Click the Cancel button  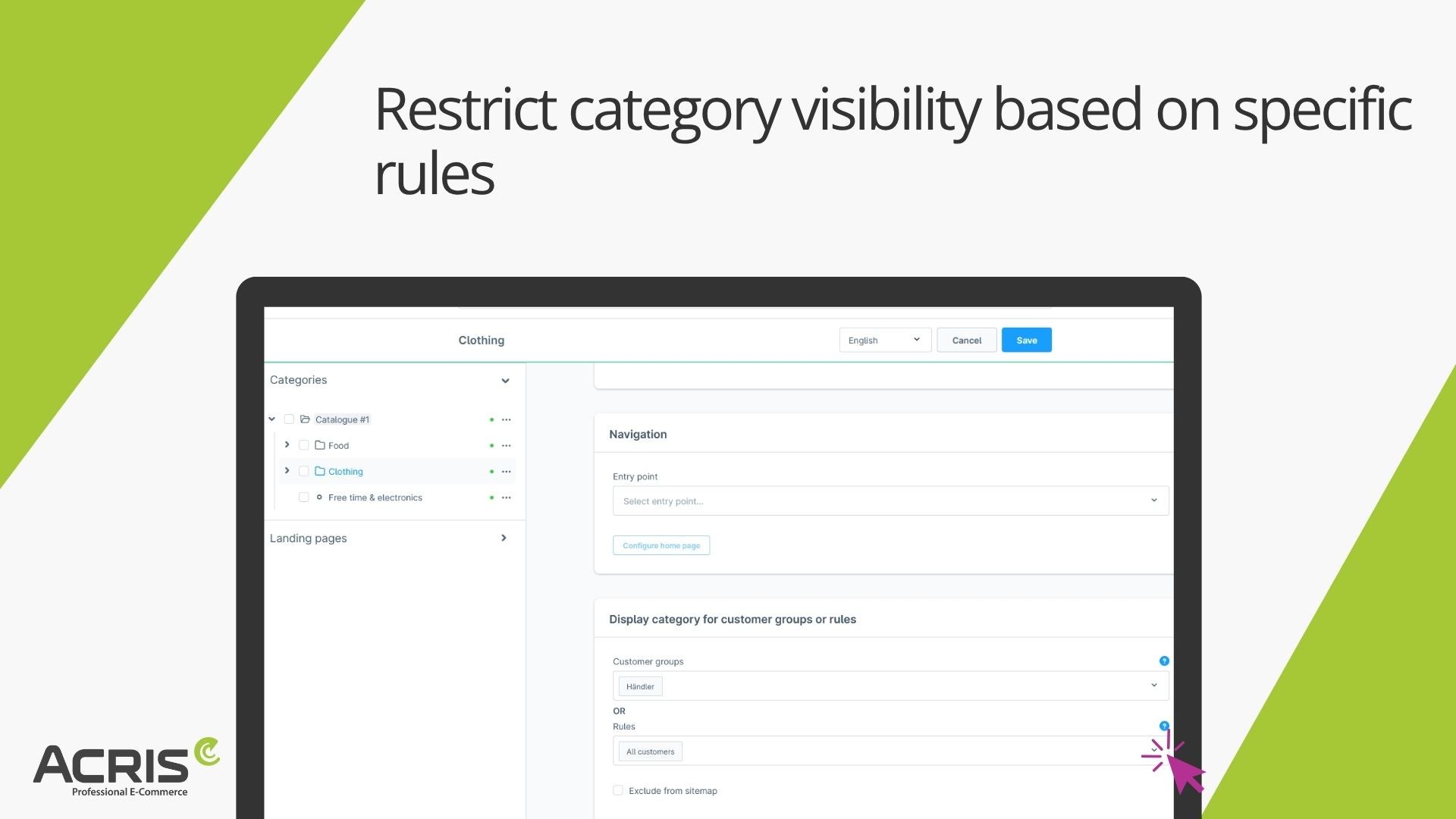point(966,340)
